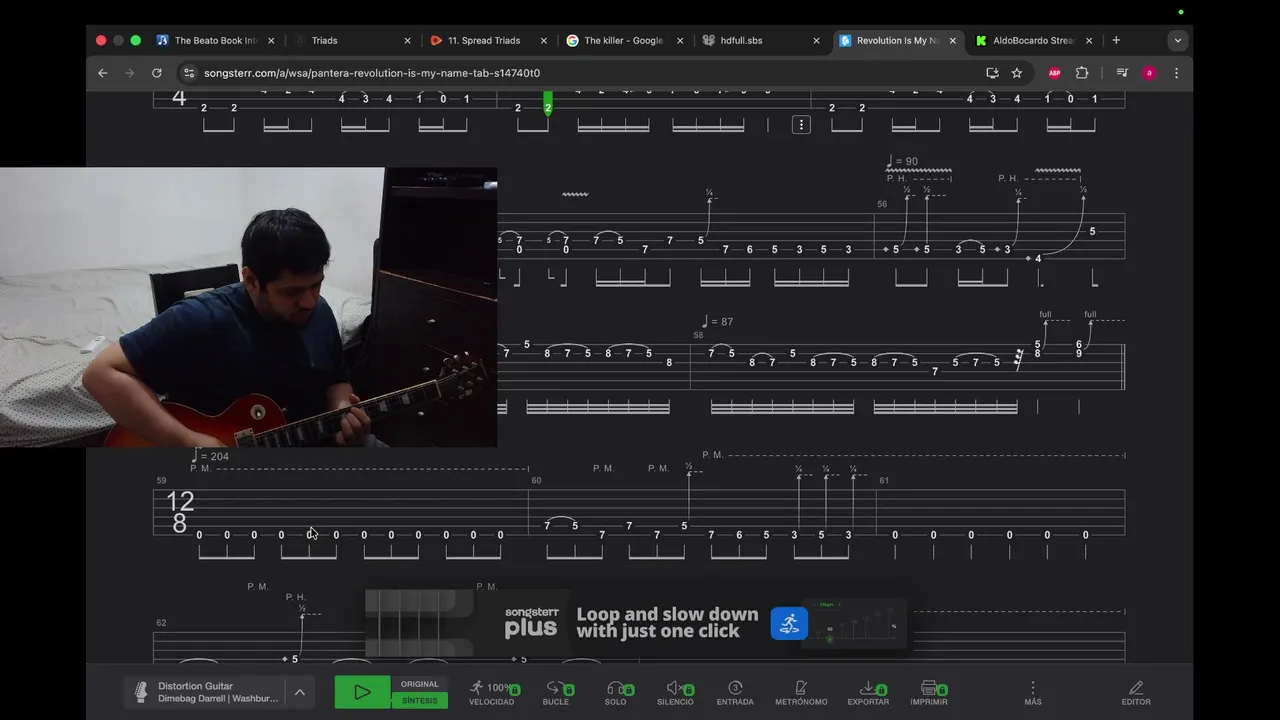Activate the BUCLE loop tool
The height and width of the screenshot is (720, 1280).
point(556,693)
